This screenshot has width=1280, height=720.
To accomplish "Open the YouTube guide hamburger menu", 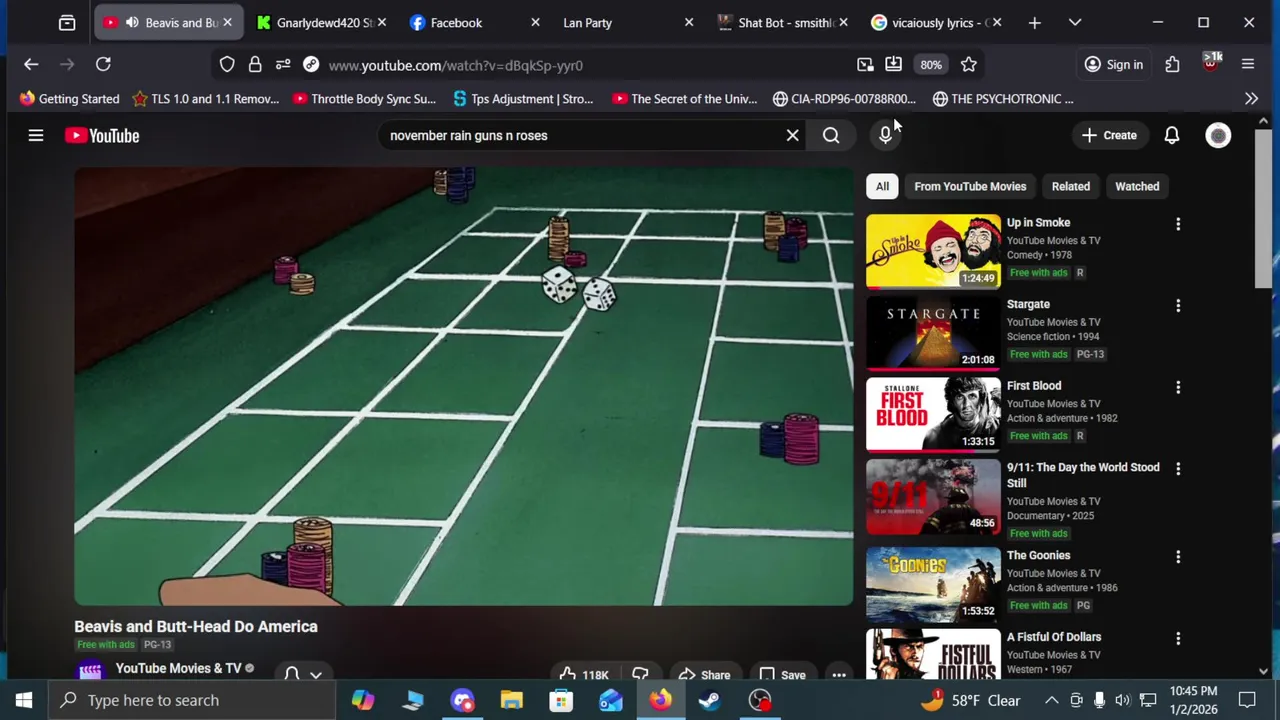I will pyautogui.click(x=36, y=135).
